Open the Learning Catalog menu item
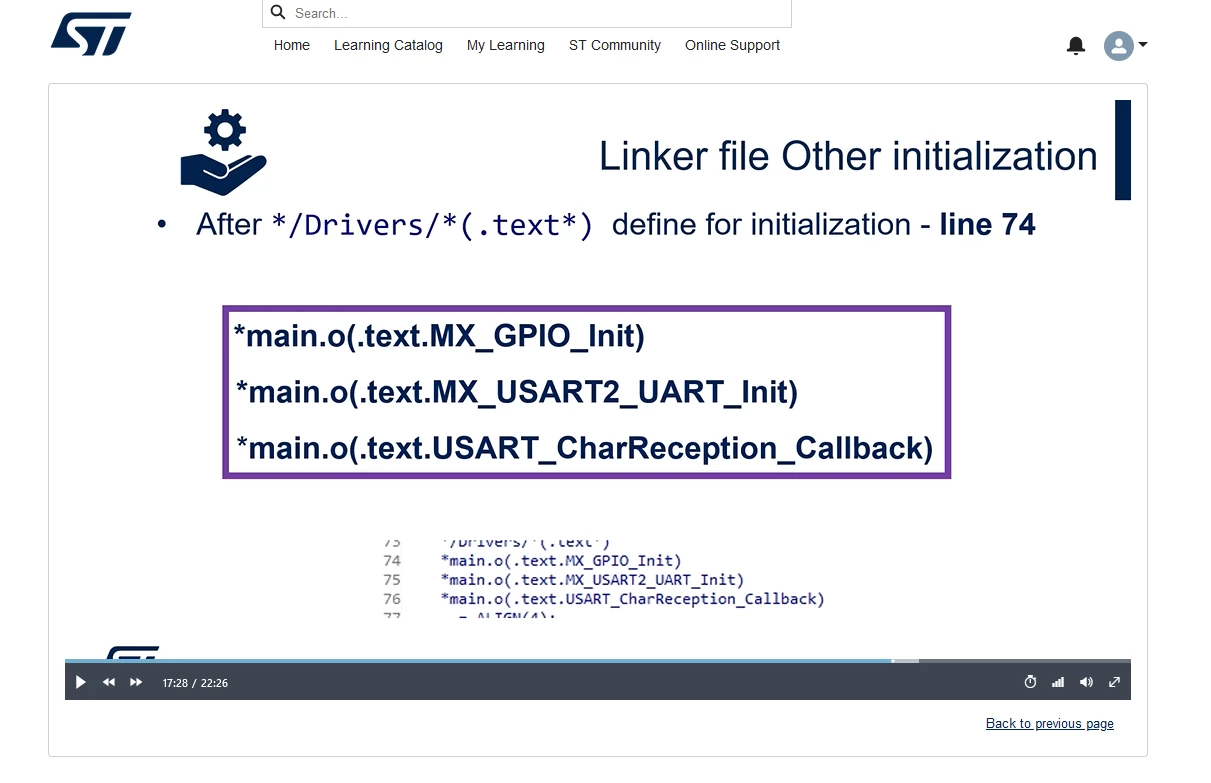The height and width of the screenshot is (783, 1211). pos(388,45)
